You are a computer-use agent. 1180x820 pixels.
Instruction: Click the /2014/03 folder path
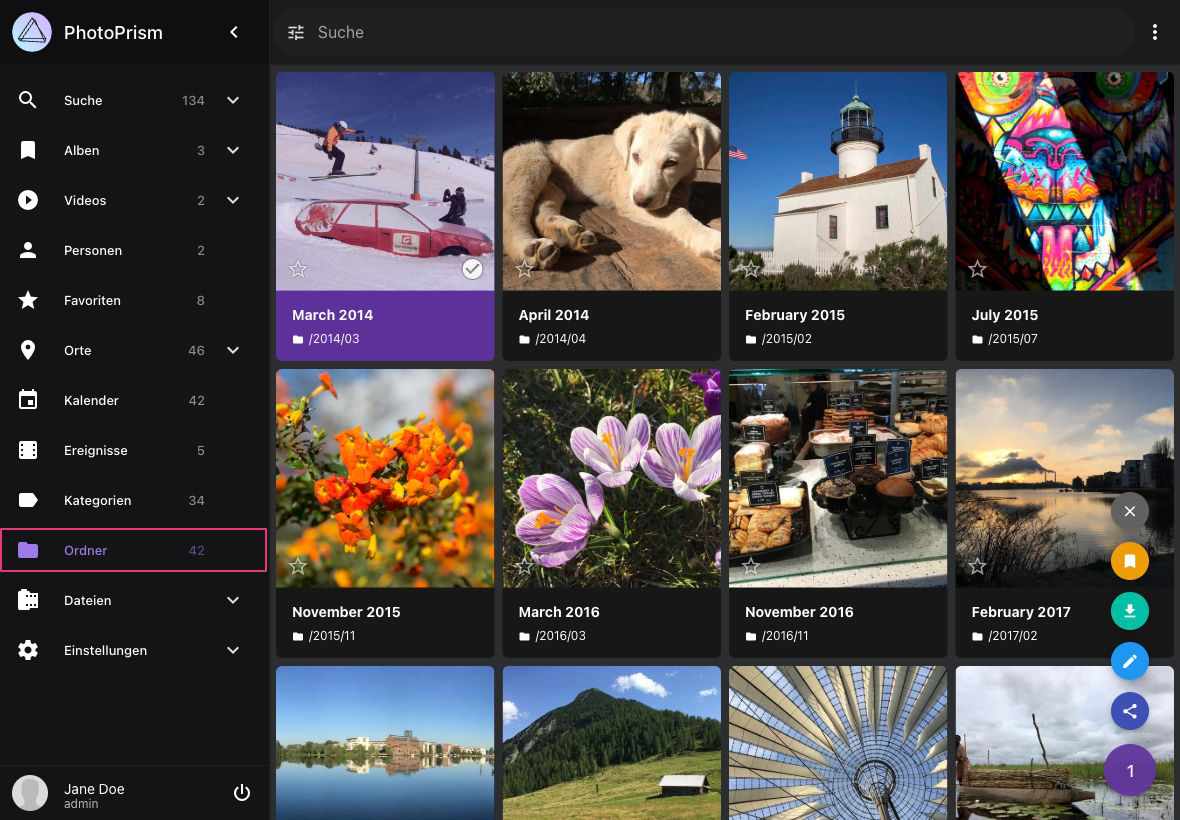pyautogui.click(x=334, y=339)
